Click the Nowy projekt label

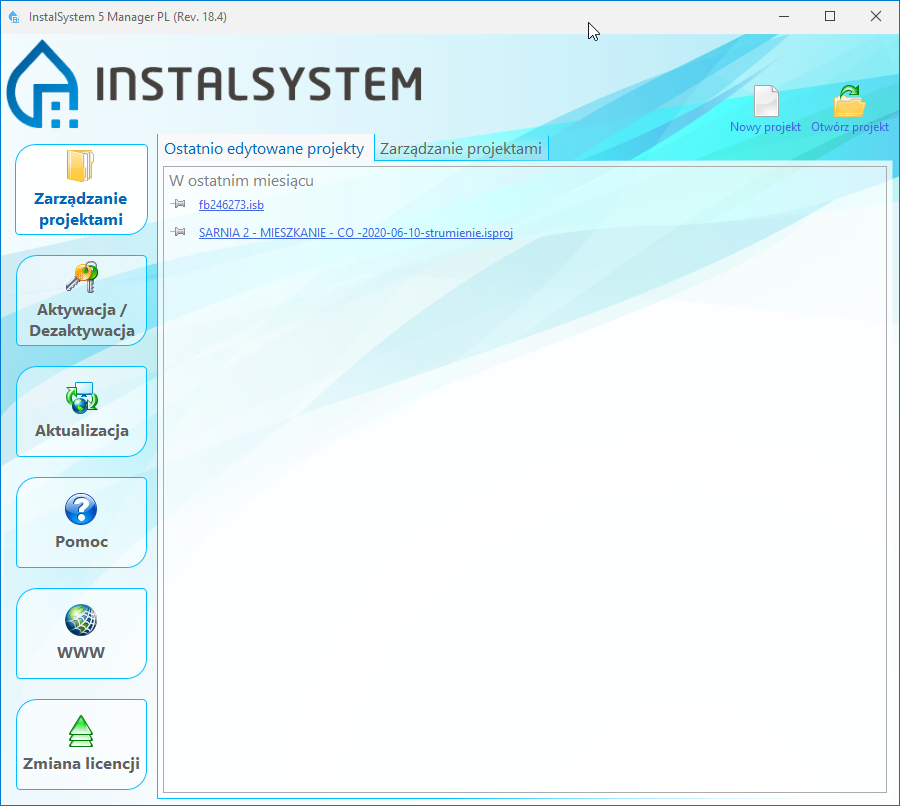point(765,127)
